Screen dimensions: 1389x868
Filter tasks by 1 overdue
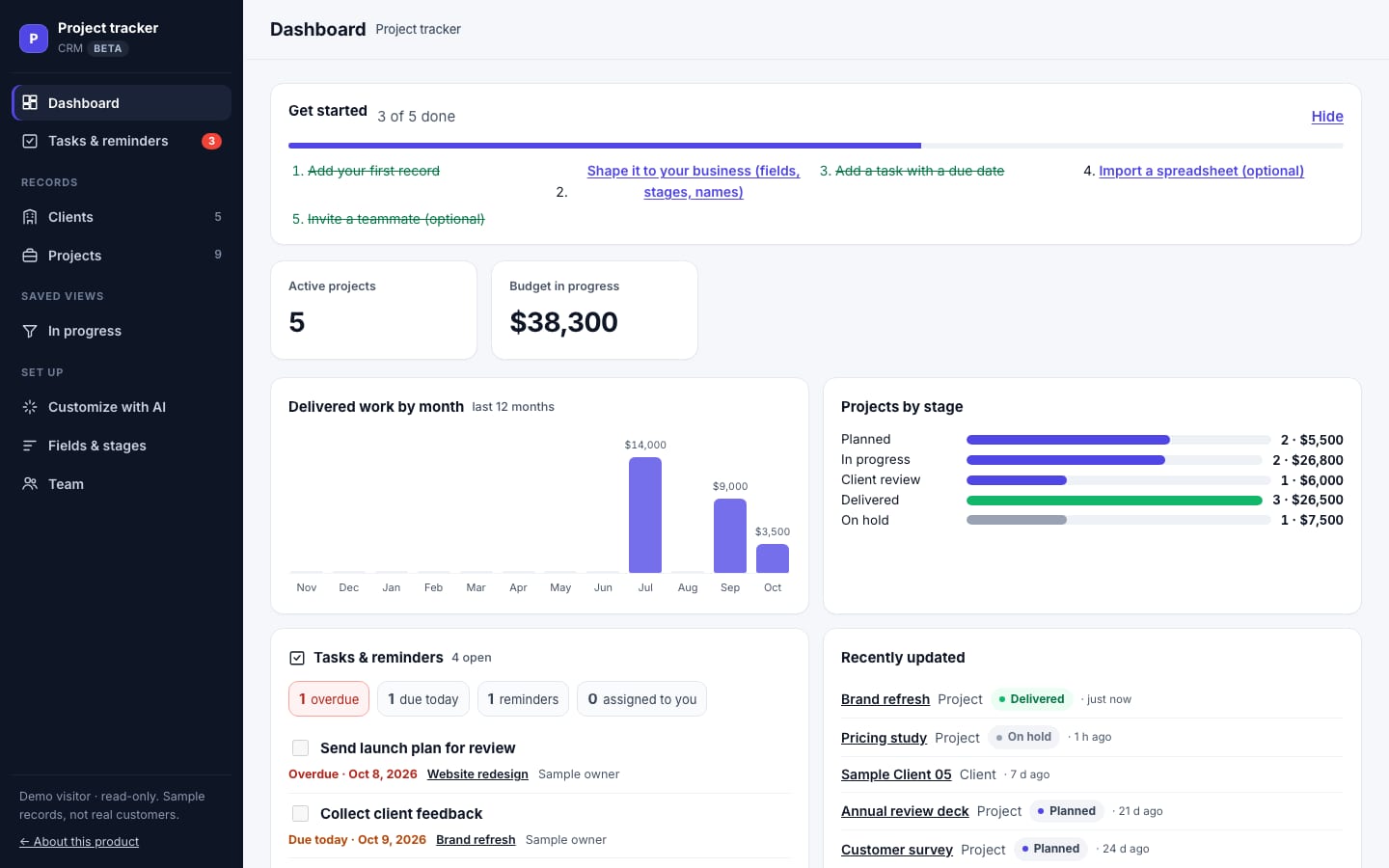(329, 699)
